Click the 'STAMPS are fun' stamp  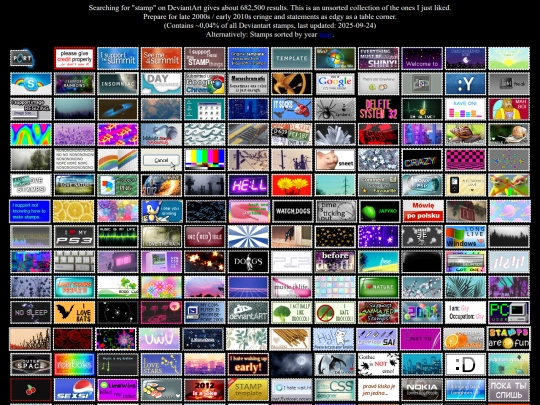click(x=509, y=339)
